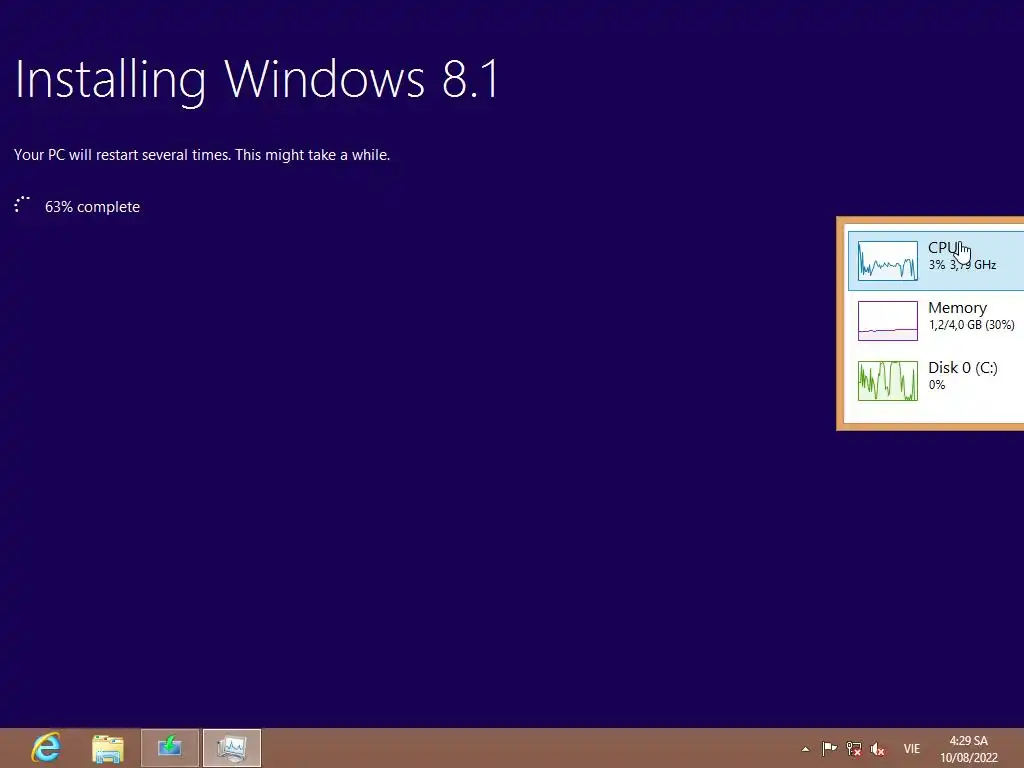Open Internet Explorer from the taskbar
This screenshot has height=768, width=1024.
pos(46,748)
